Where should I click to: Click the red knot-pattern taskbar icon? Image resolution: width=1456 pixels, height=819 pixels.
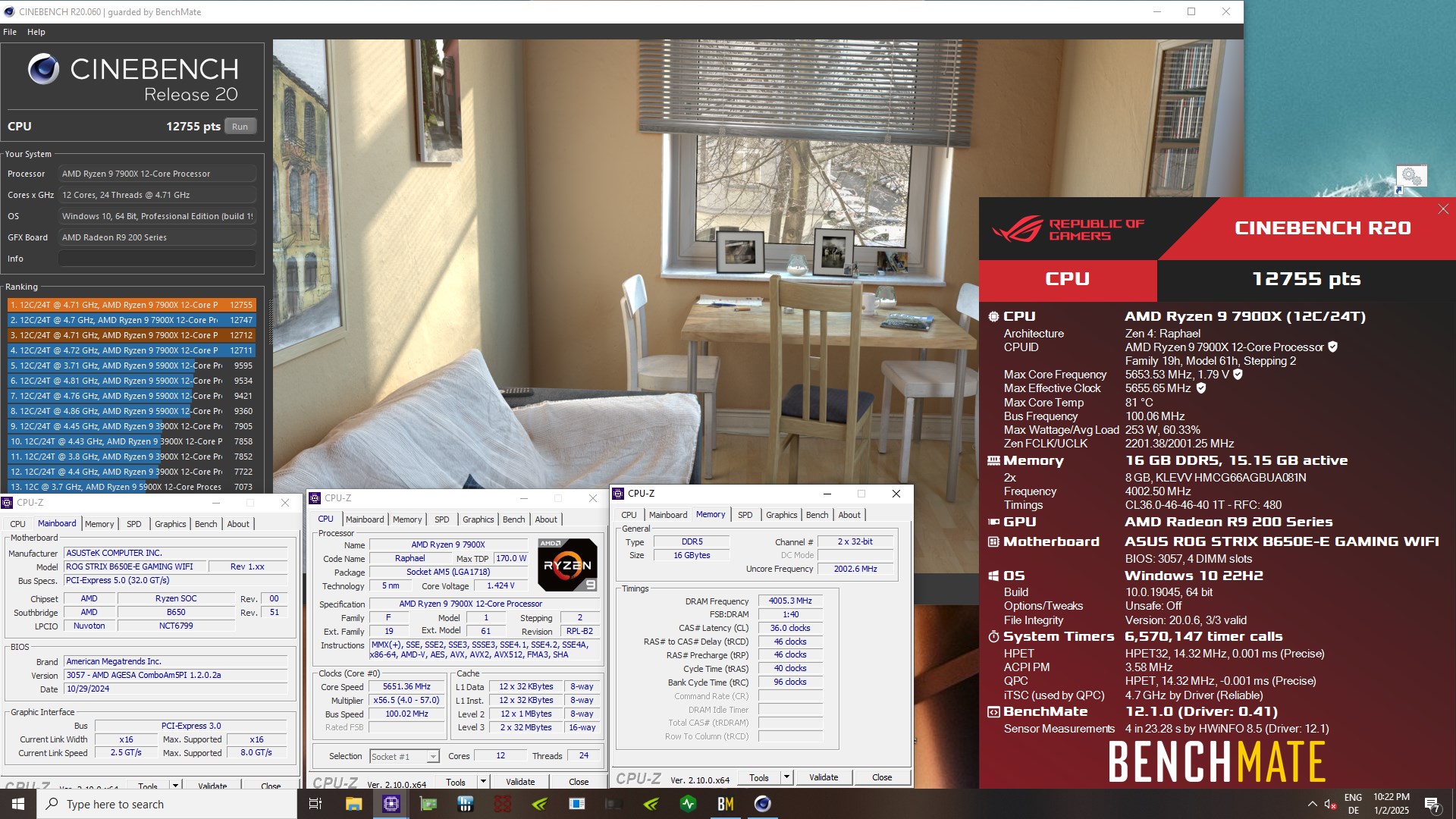(503, 804)
